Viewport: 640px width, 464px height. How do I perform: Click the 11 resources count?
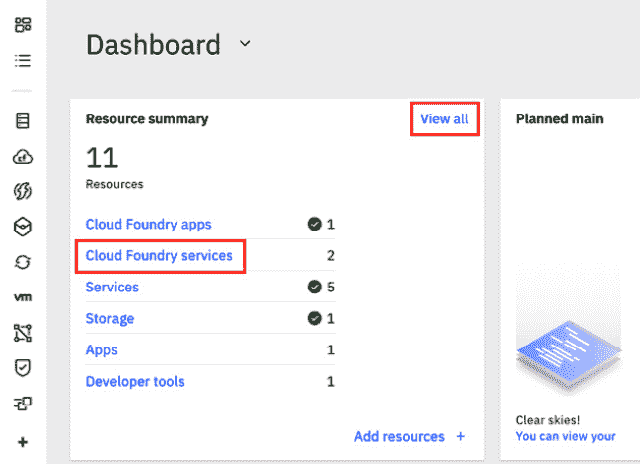(102, 158)
